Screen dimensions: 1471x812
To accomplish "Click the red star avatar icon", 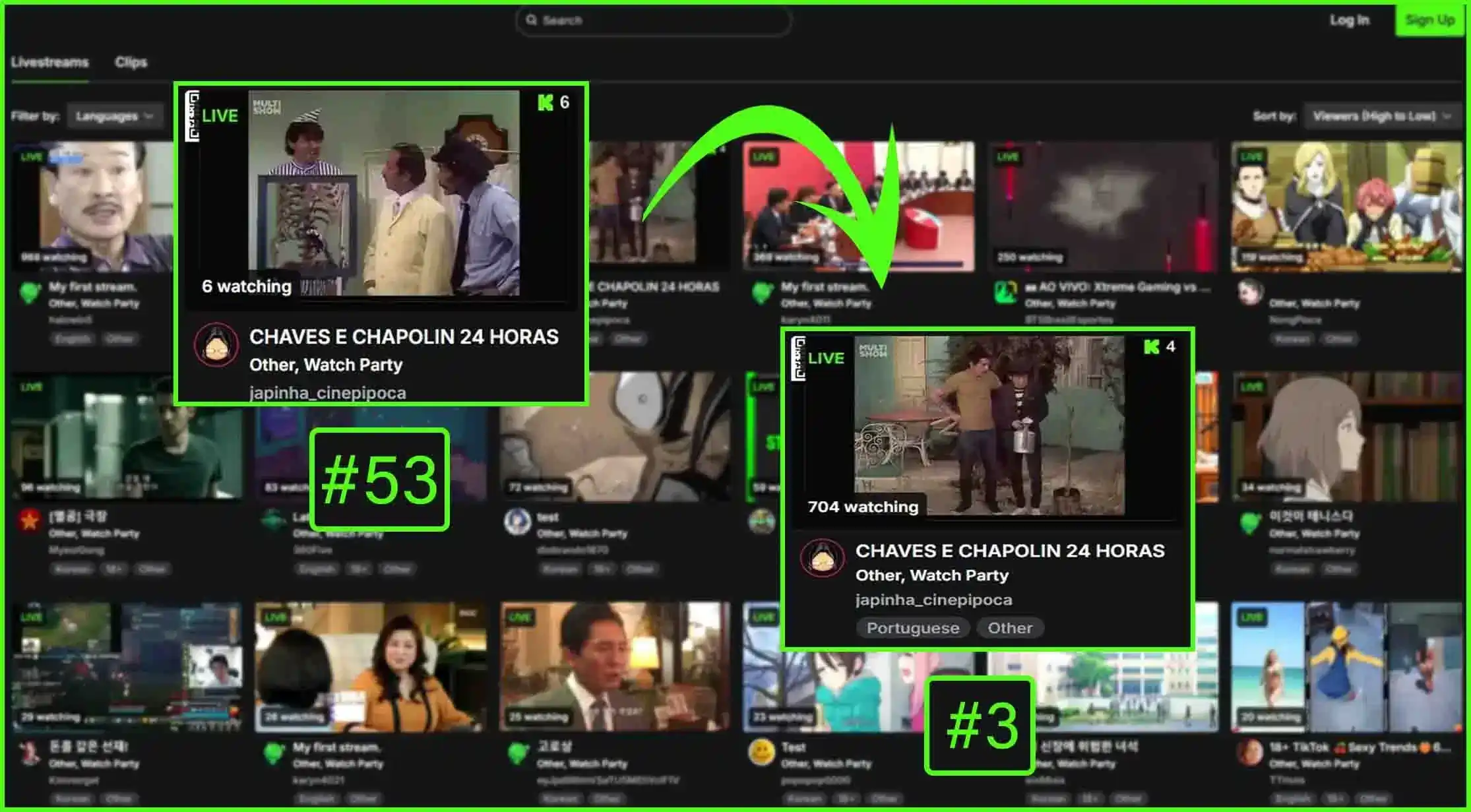I will 29,520.
